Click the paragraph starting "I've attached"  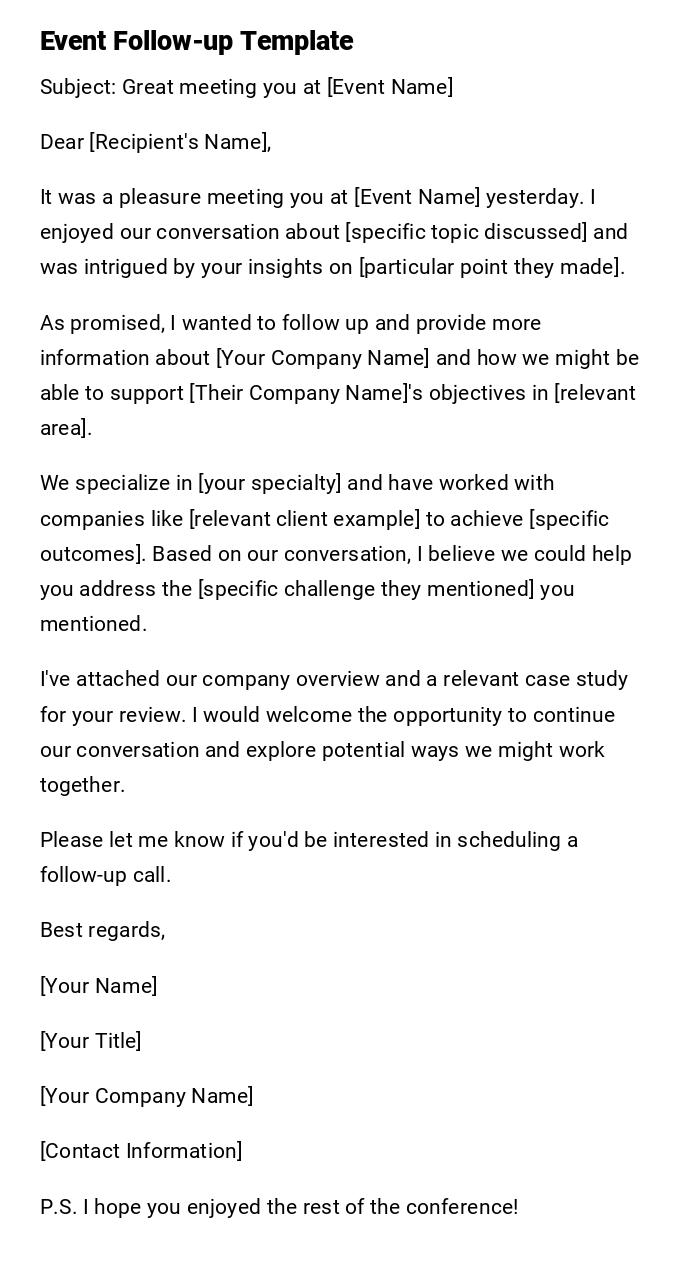(334, 732)
